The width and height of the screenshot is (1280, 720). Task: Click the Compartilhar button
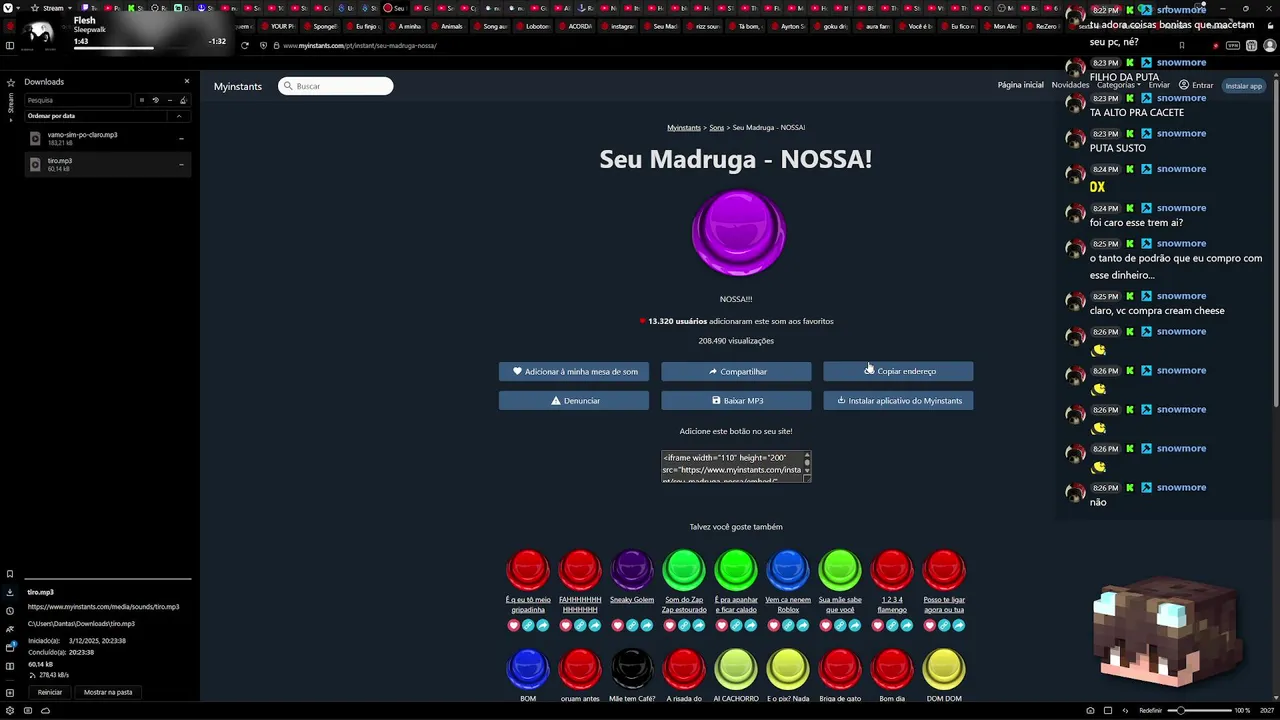736,371
